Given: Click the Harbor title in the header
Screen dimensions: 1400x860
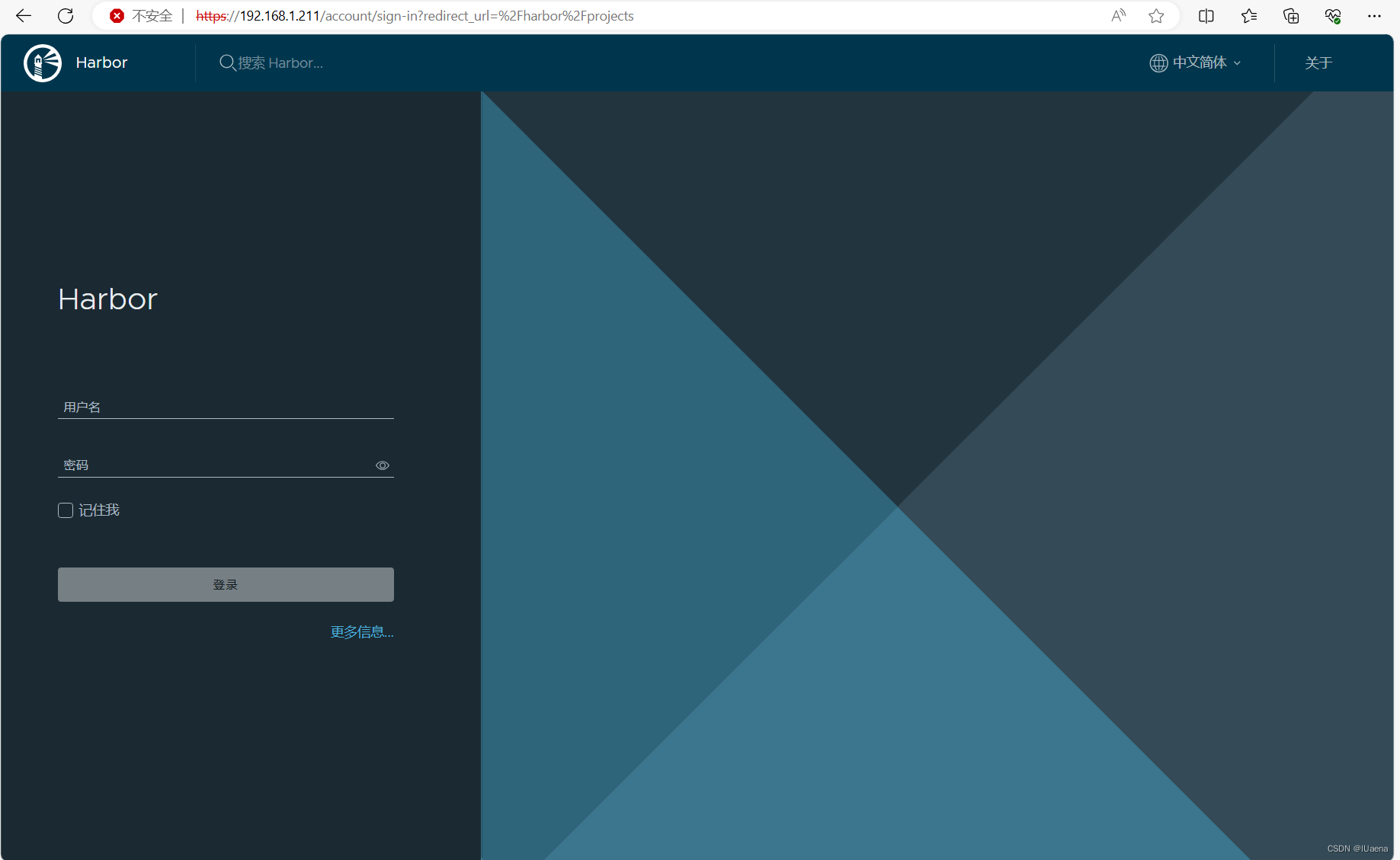Looking at the screenshot, I should (101, 63).
